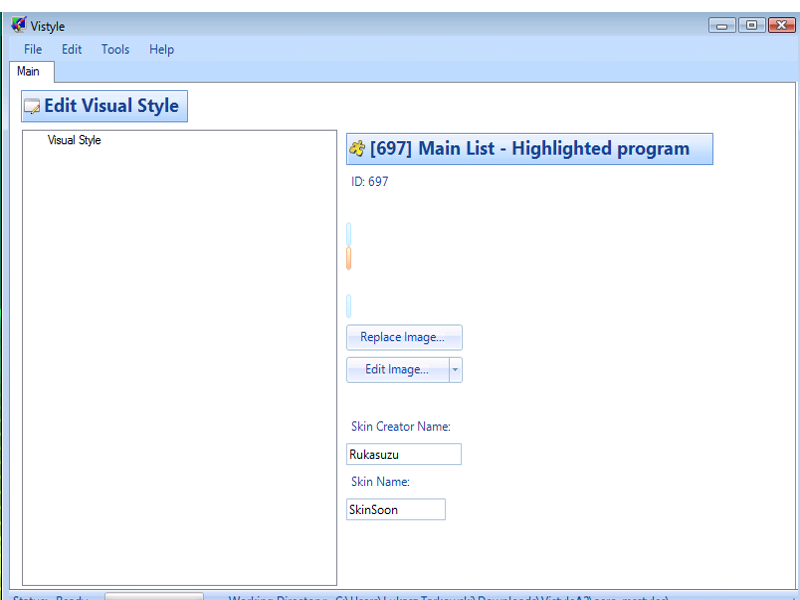Maximize the Vistyle window

[751, 25]
